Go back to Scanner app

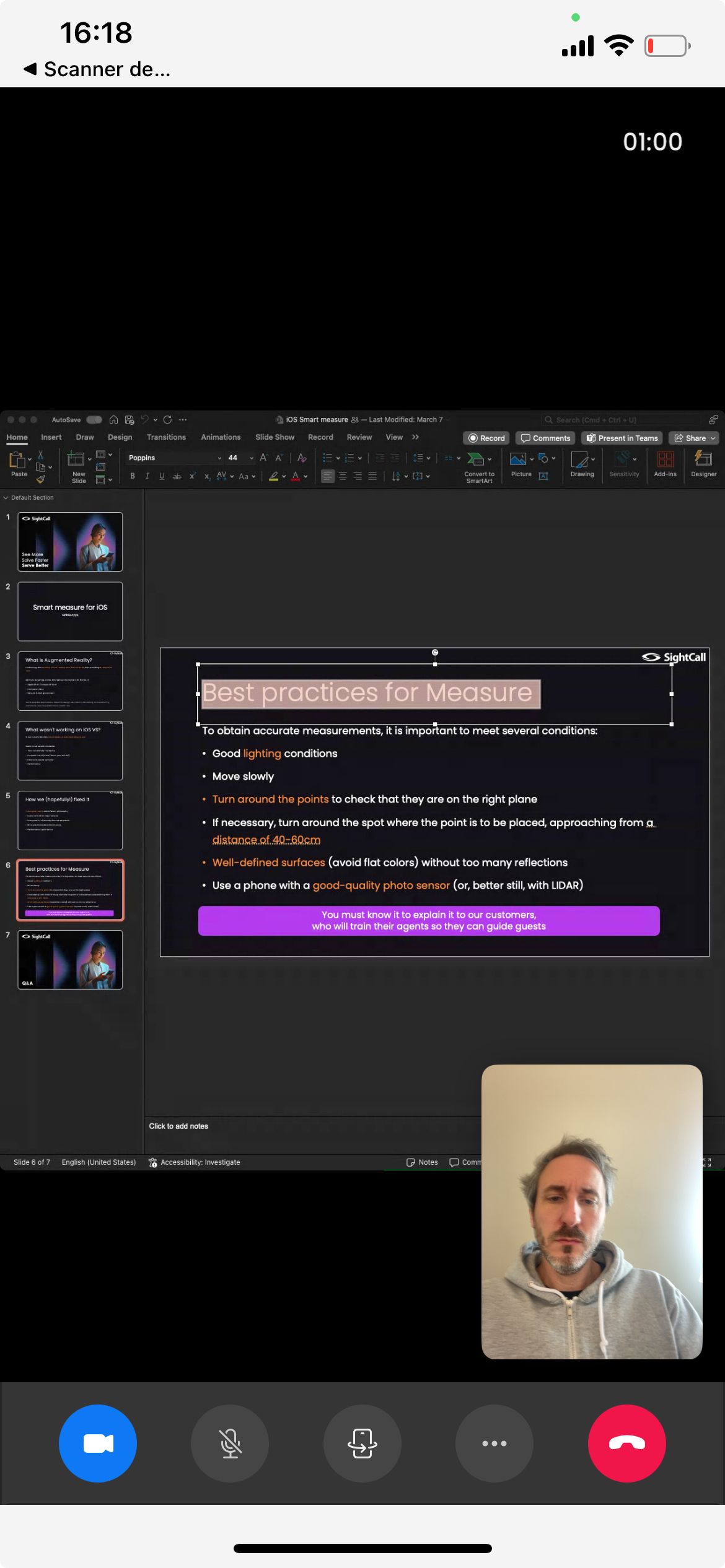97,69
